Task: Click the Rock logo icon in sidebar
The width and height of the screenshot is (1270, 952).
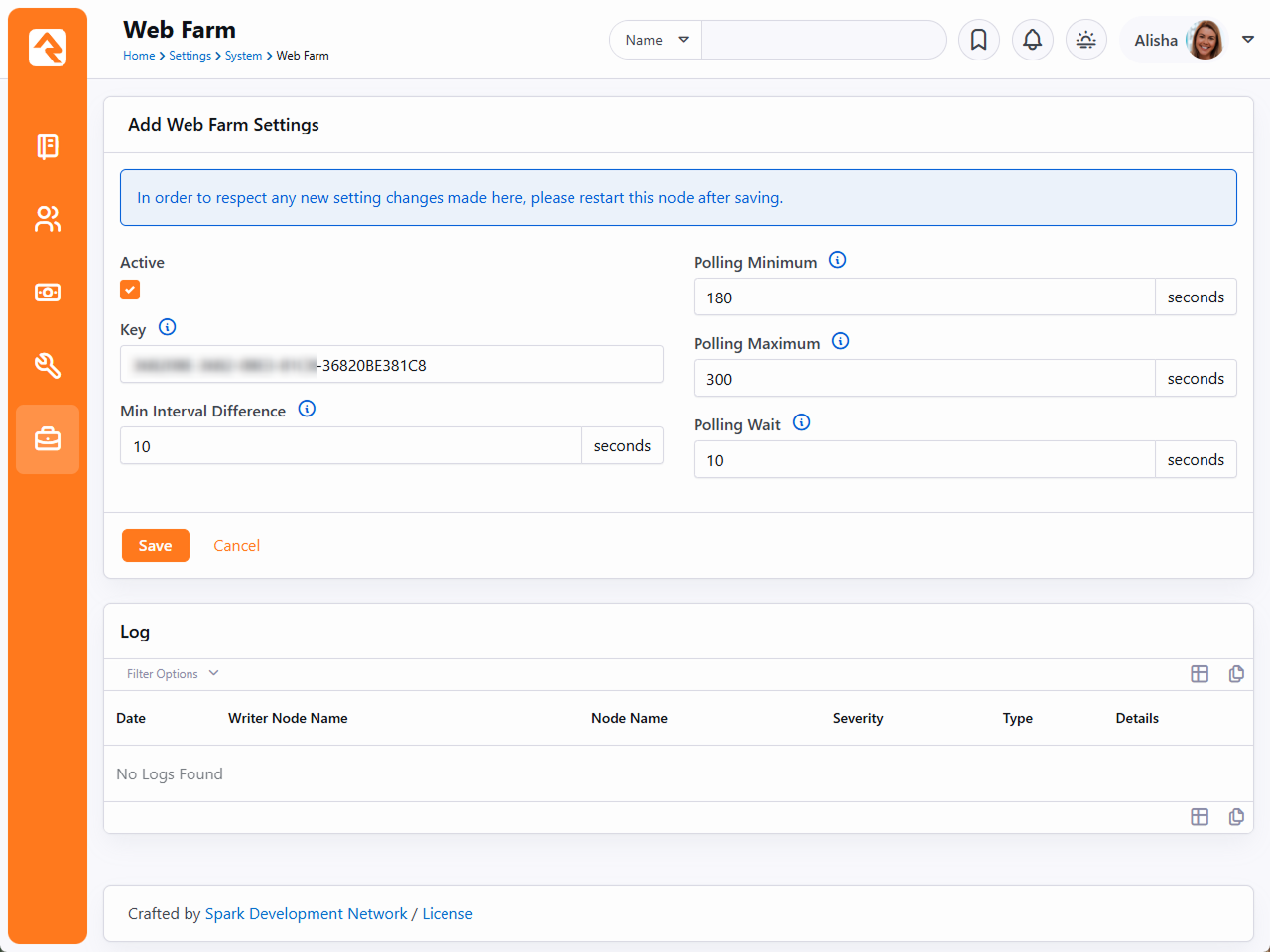Action: (x=48, y=47)
